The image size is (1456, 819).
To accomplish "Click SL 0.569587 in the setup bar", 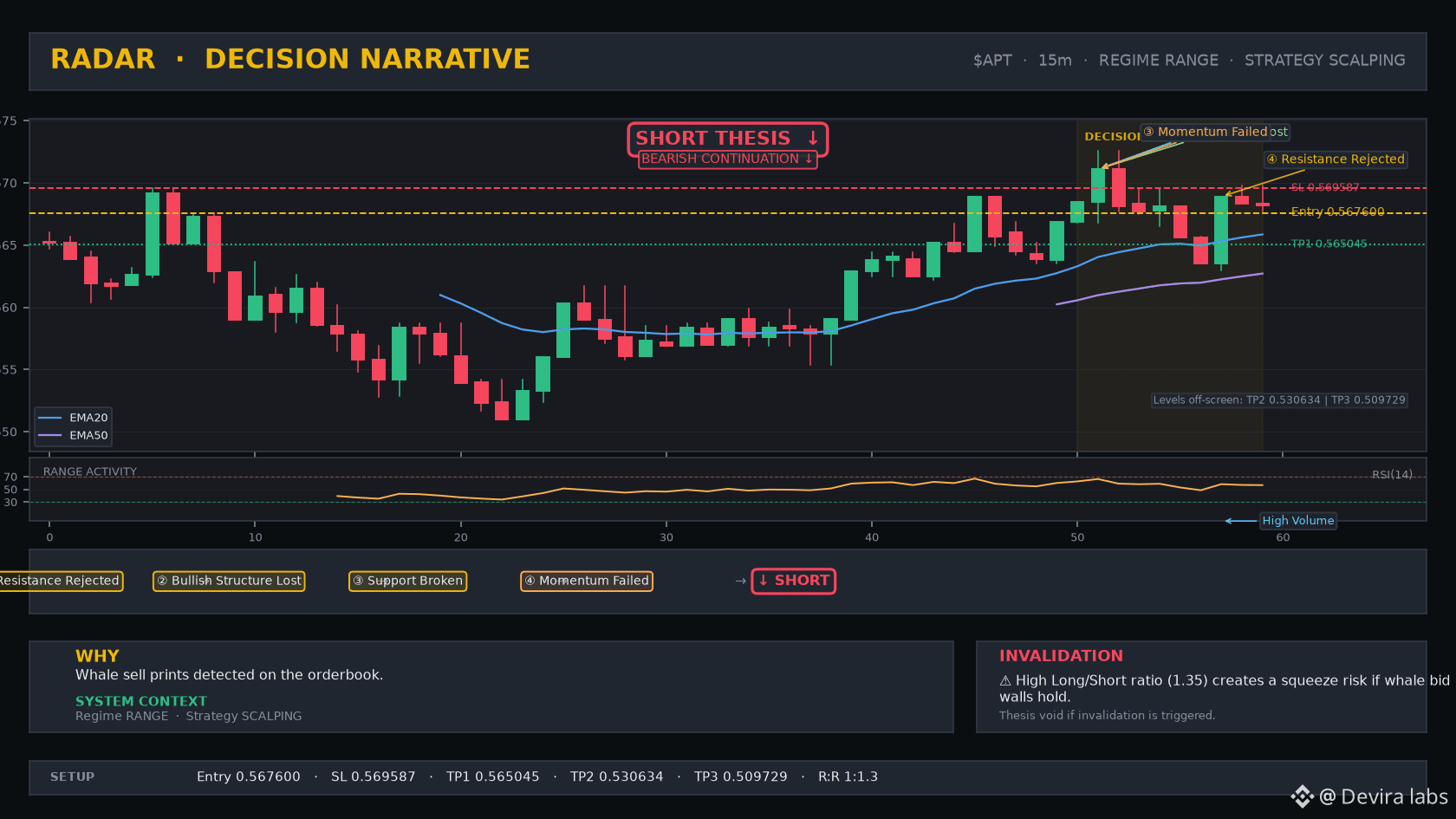I will pos(374,777).
